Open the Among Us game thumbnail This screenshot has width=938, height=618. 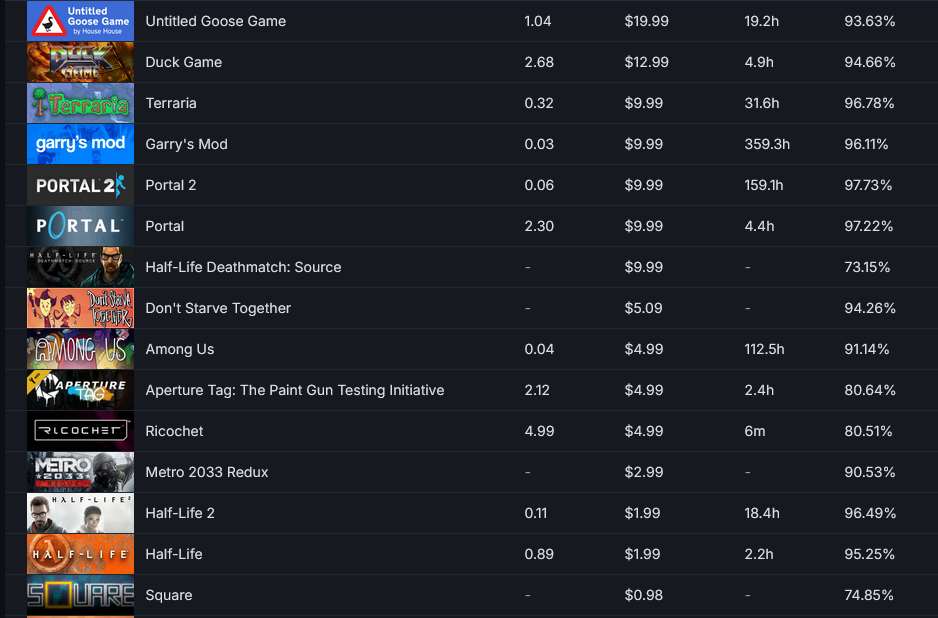tap(80, 349)
